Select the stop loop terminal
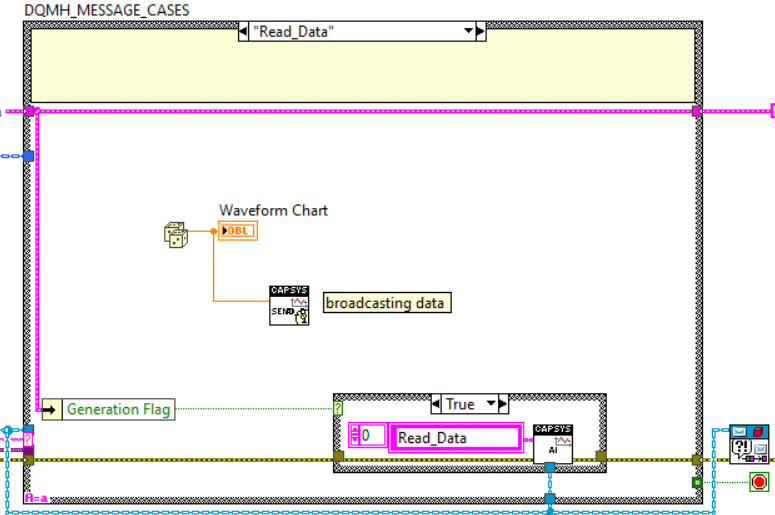 759,482
